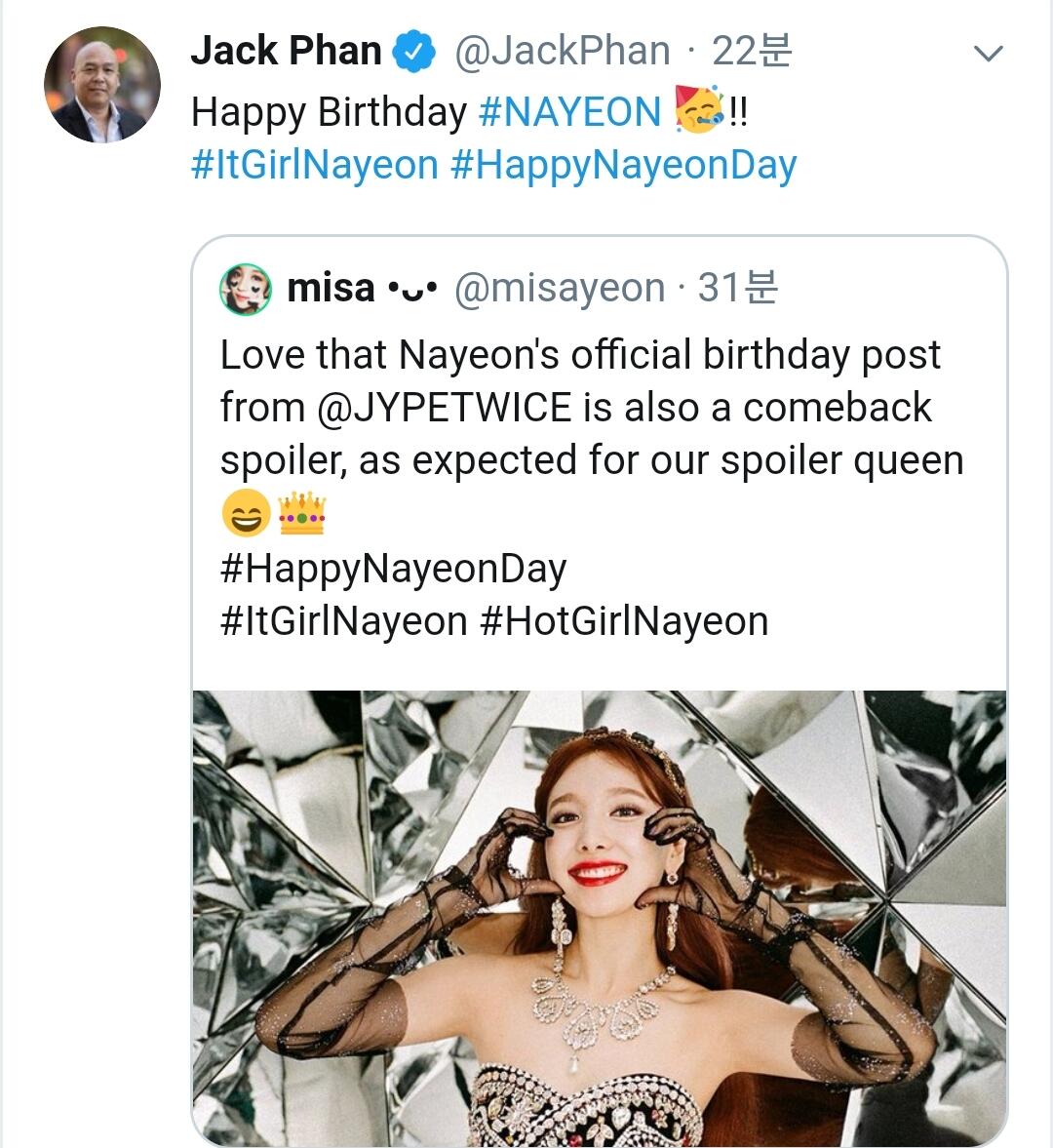The image size is (1053, 1148).
Task: Expand the tweet options chevron
Action: [988, 53]
